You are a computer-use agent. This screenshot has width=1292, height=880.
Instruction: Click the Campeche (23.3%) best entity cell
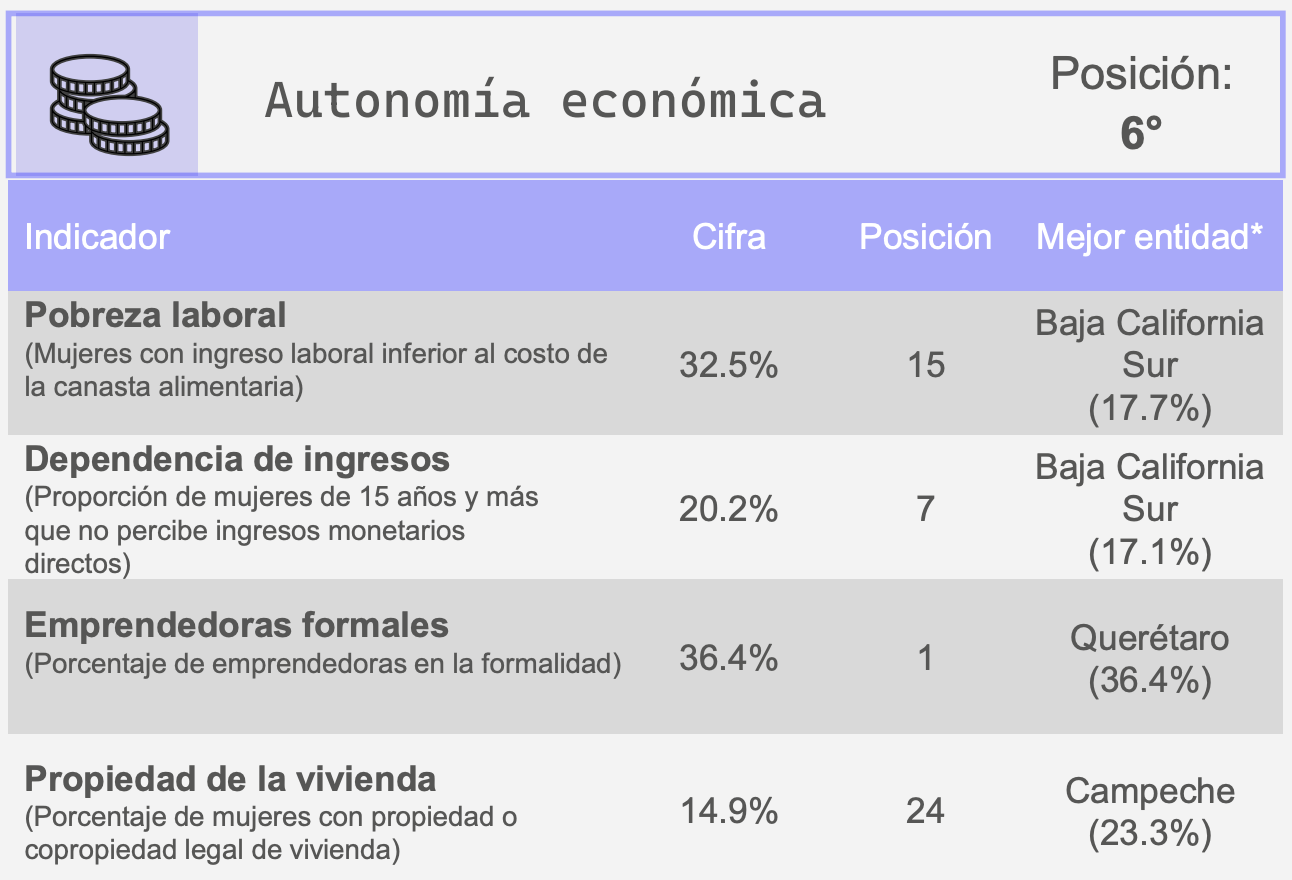pos(1150,812)
